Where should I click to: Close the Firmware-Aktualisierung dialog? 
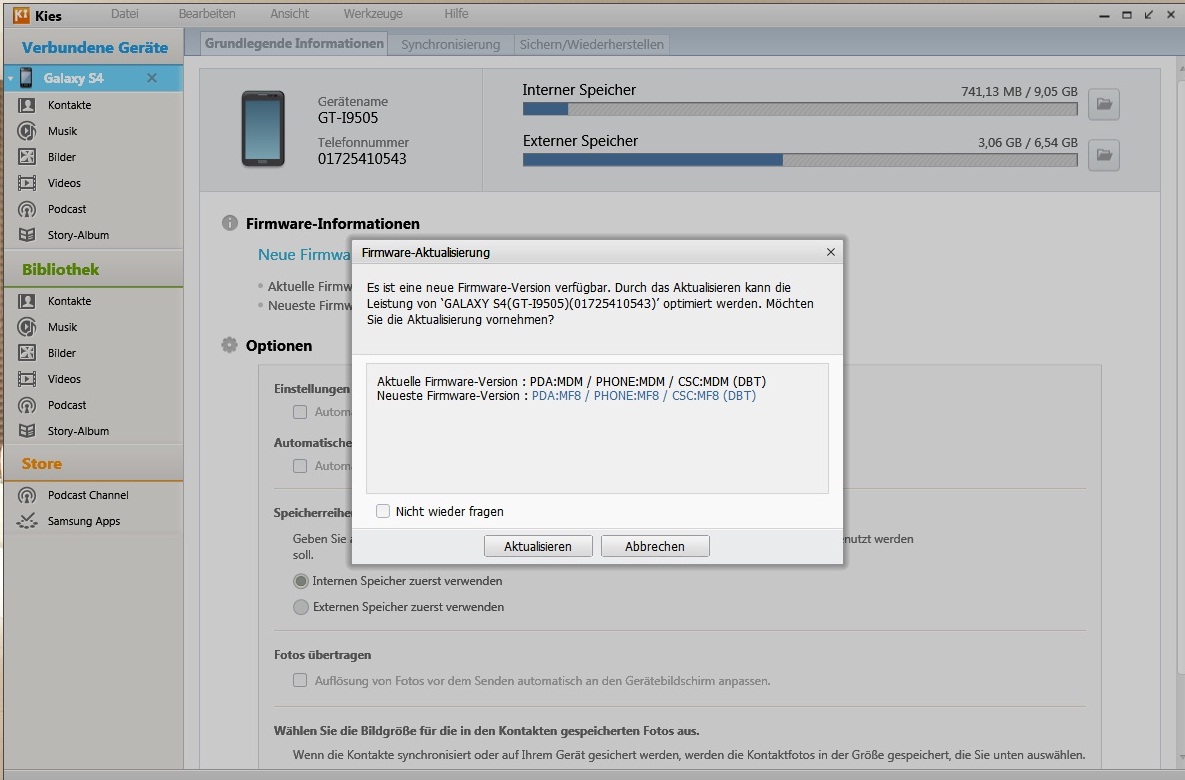tap(831, 252)
